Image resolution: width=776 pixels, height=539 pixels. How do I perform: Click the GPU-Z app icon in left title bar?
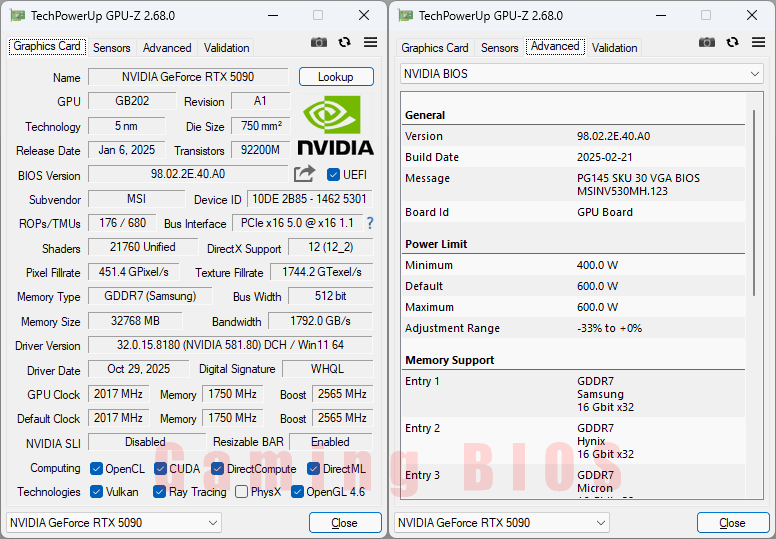tap(17, 16)
